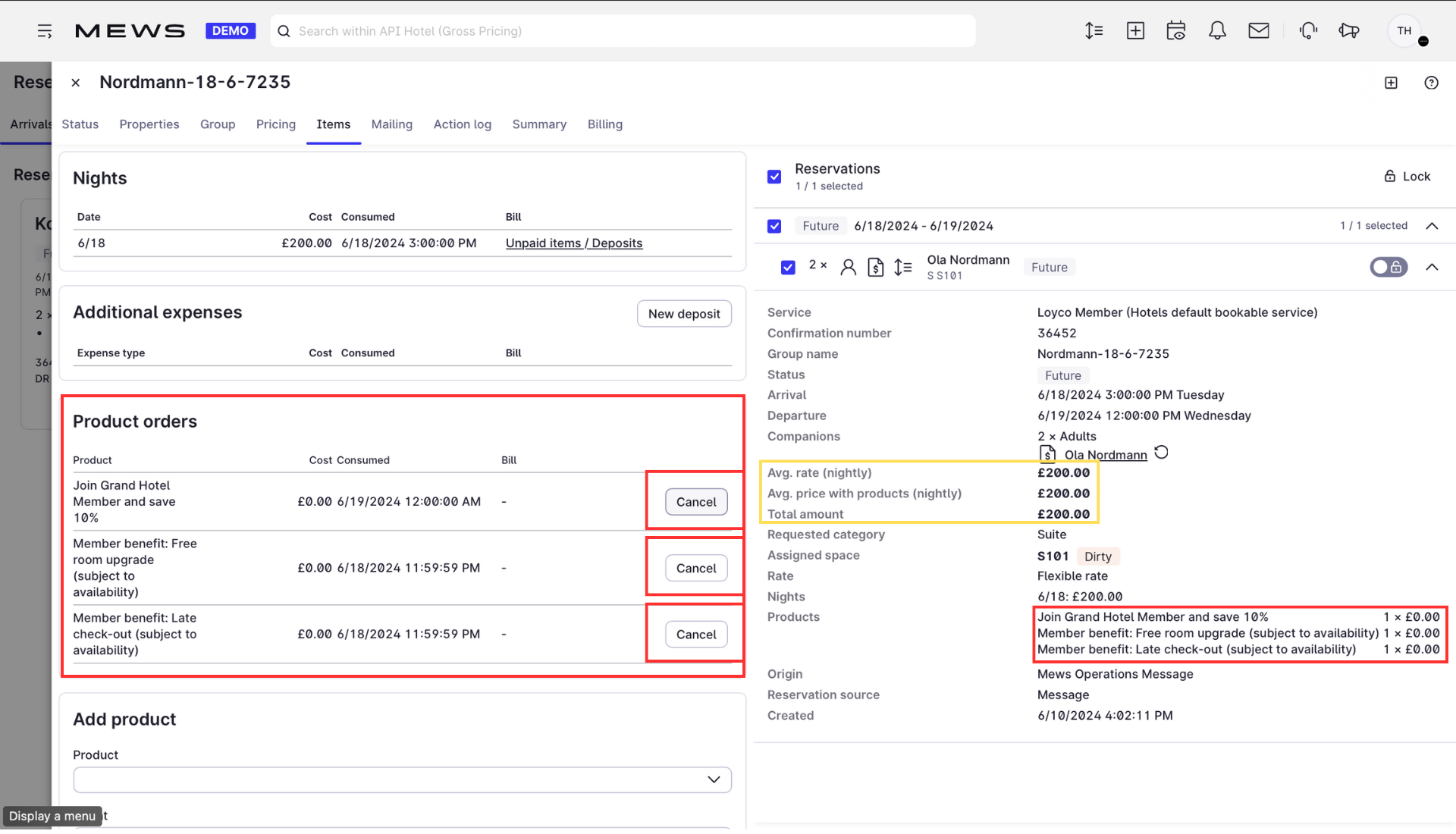Open the Action log tab

[462, 124]
